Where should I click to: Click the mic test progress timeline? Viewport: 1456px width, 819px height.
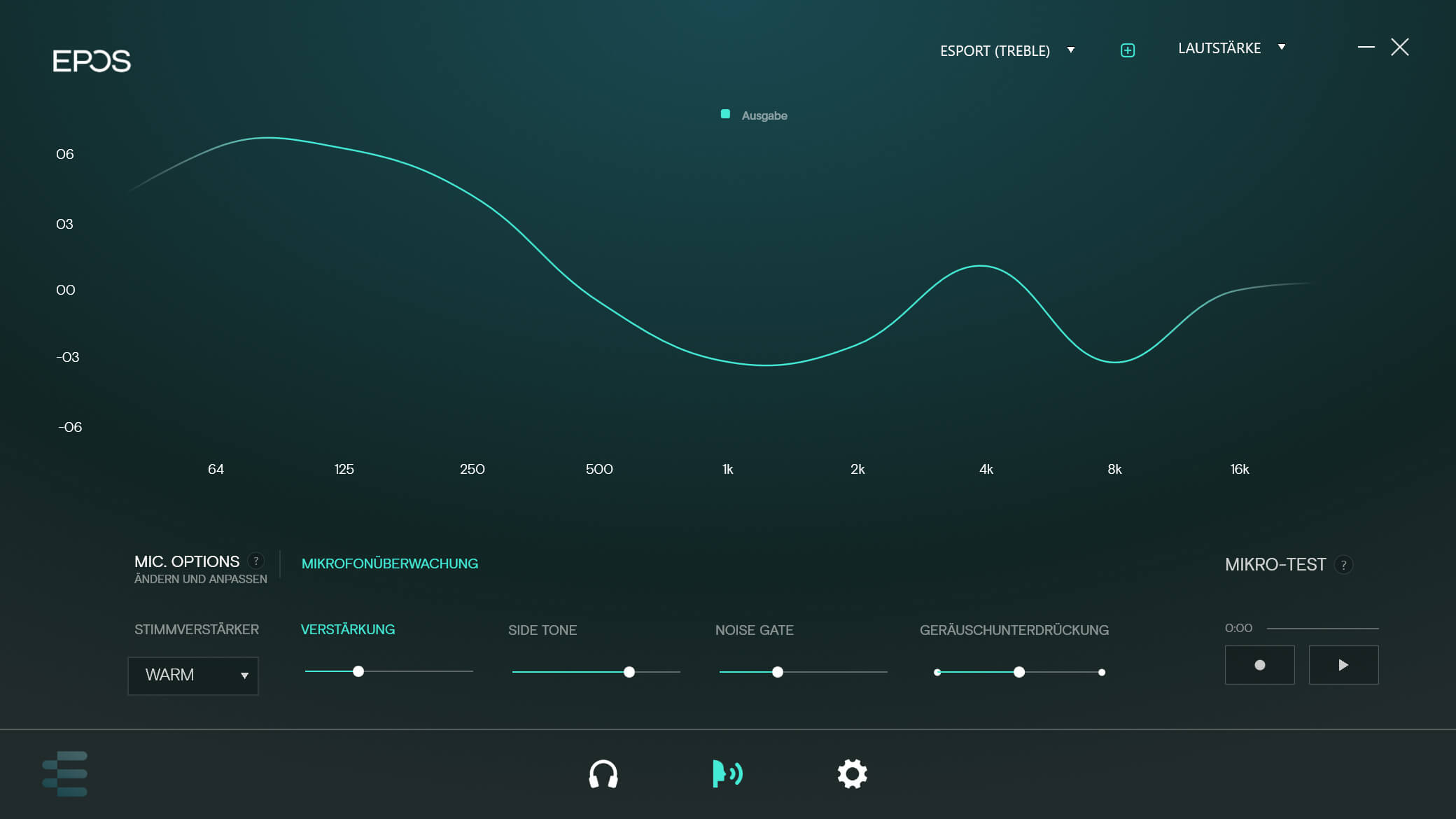[1322, 629]
